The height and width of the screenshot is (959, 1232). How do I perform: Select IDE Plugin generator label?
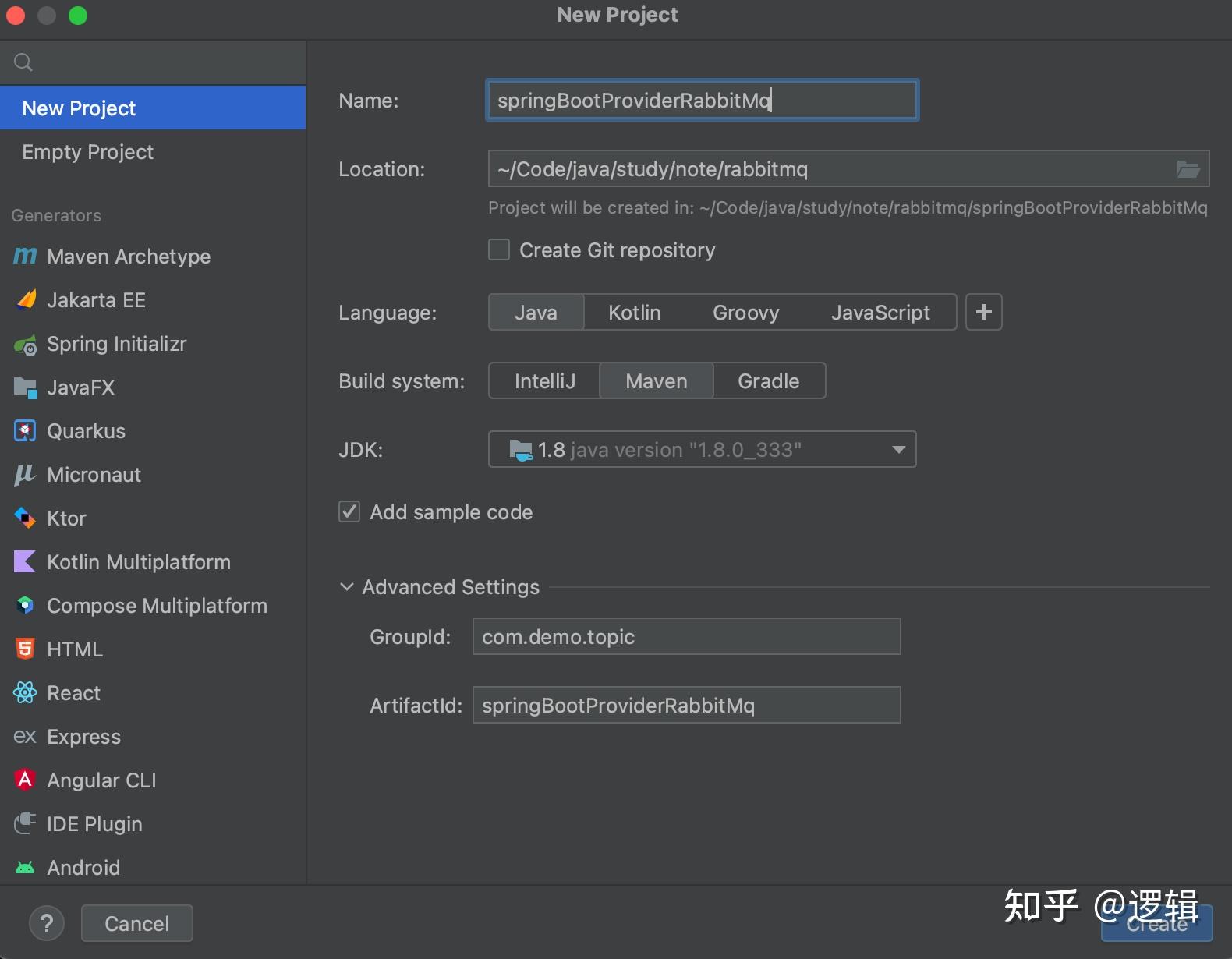[94, 823]
